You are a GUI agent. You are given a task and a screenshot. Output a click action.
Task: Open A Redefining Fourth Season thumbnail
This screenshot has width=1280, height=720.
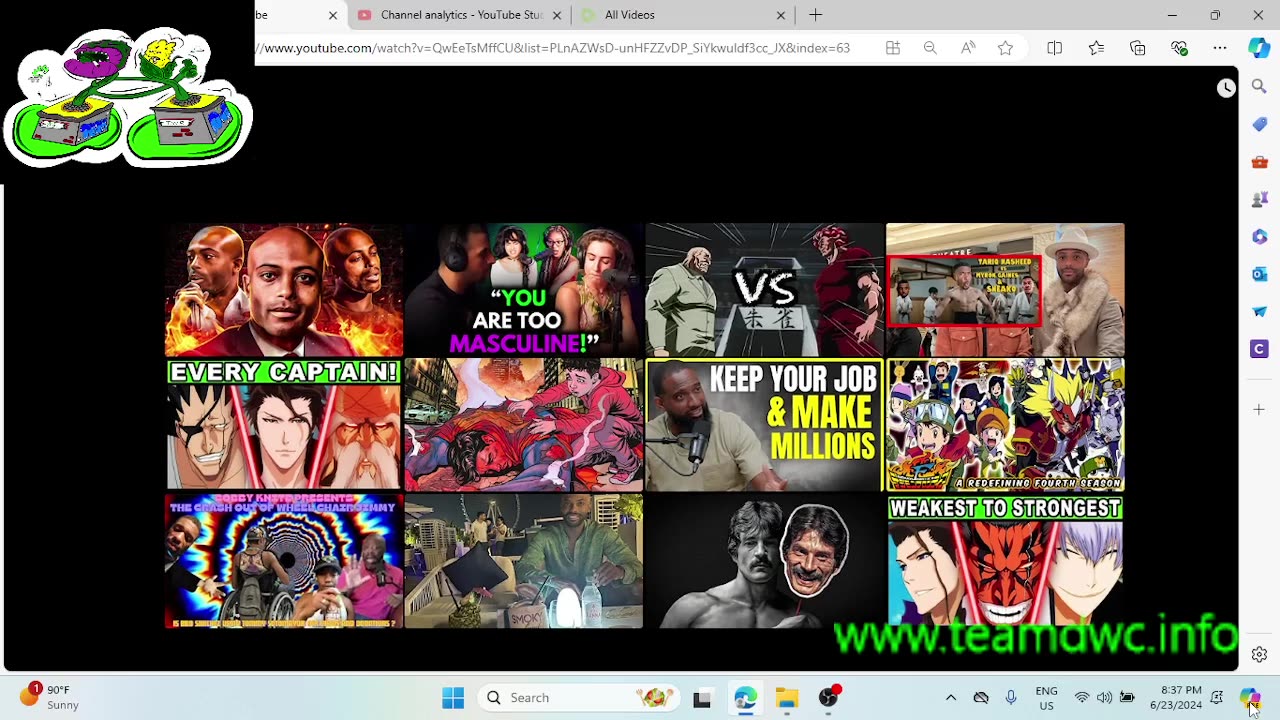(1005, 425)
